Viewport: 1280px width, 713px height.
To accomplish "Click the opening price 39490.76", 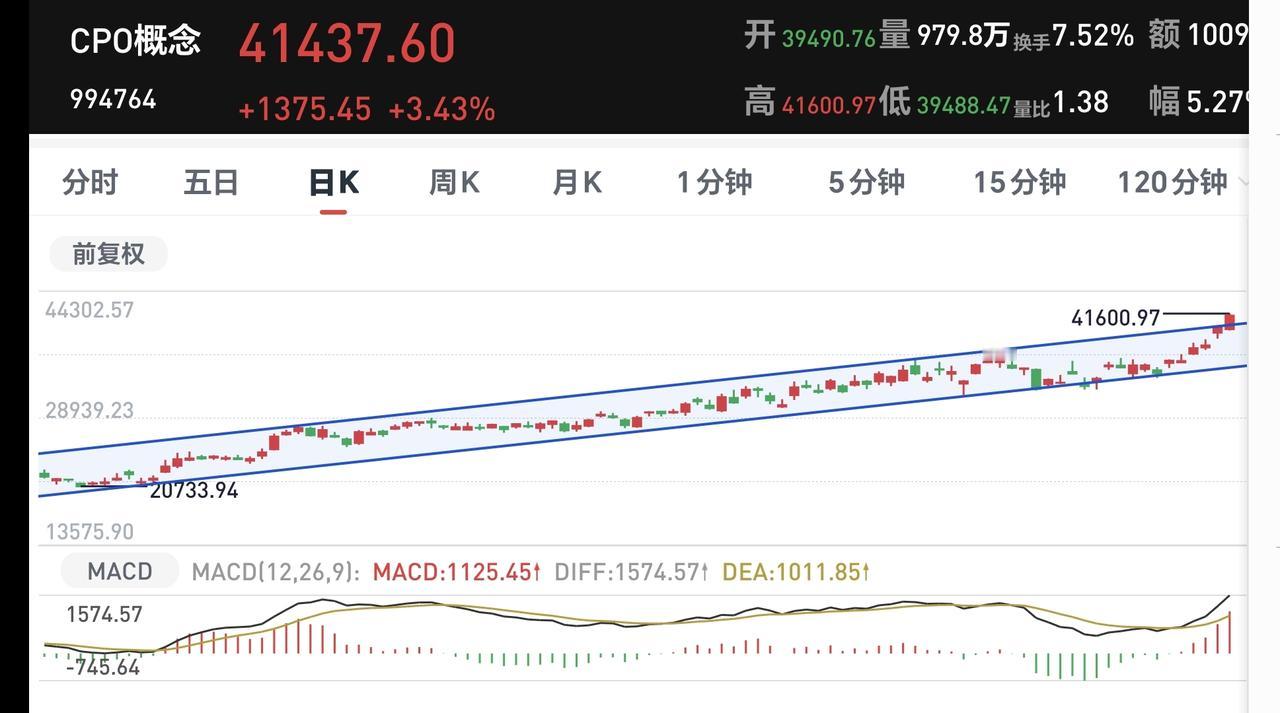I will click(x=828, y=39).
